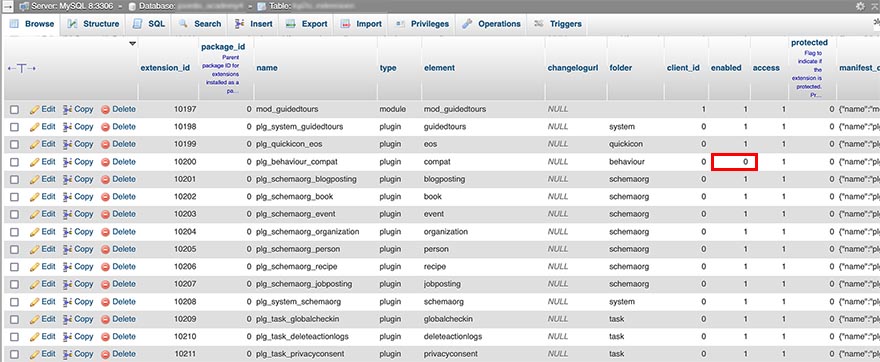Click element cell privacyconsent
The height and width of the screenshot is (362, 880).
coord(451,354)
